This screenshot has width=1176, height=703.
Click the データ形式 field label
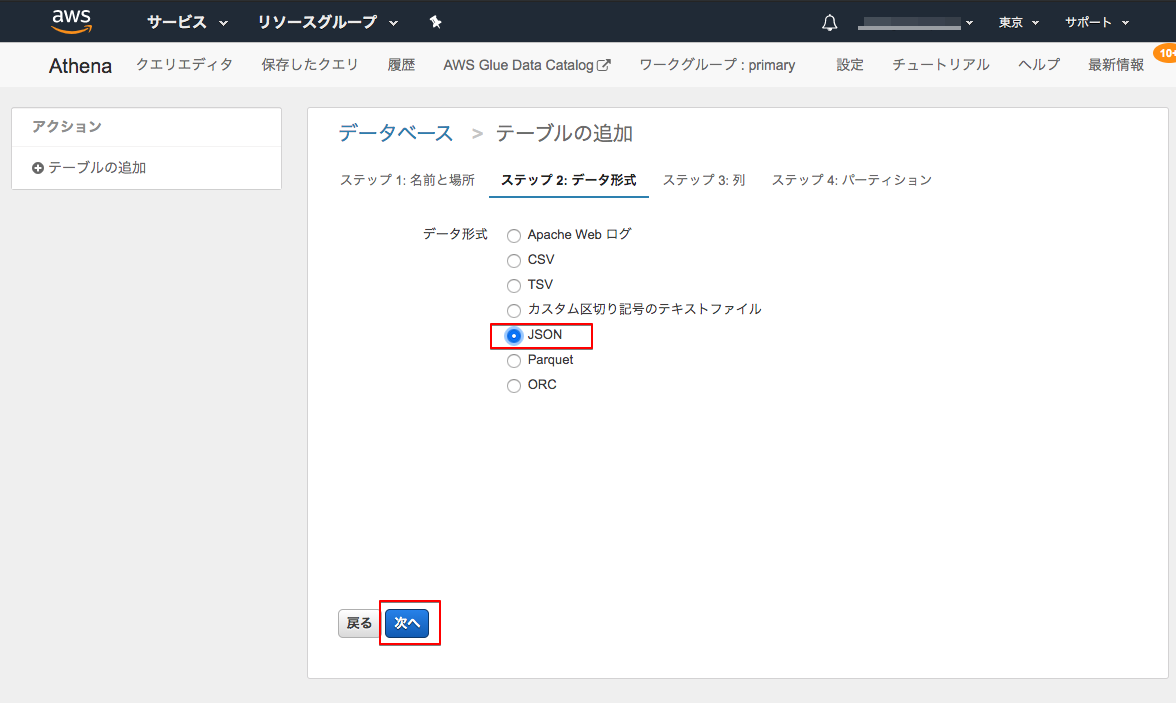[x=455, y=234]
